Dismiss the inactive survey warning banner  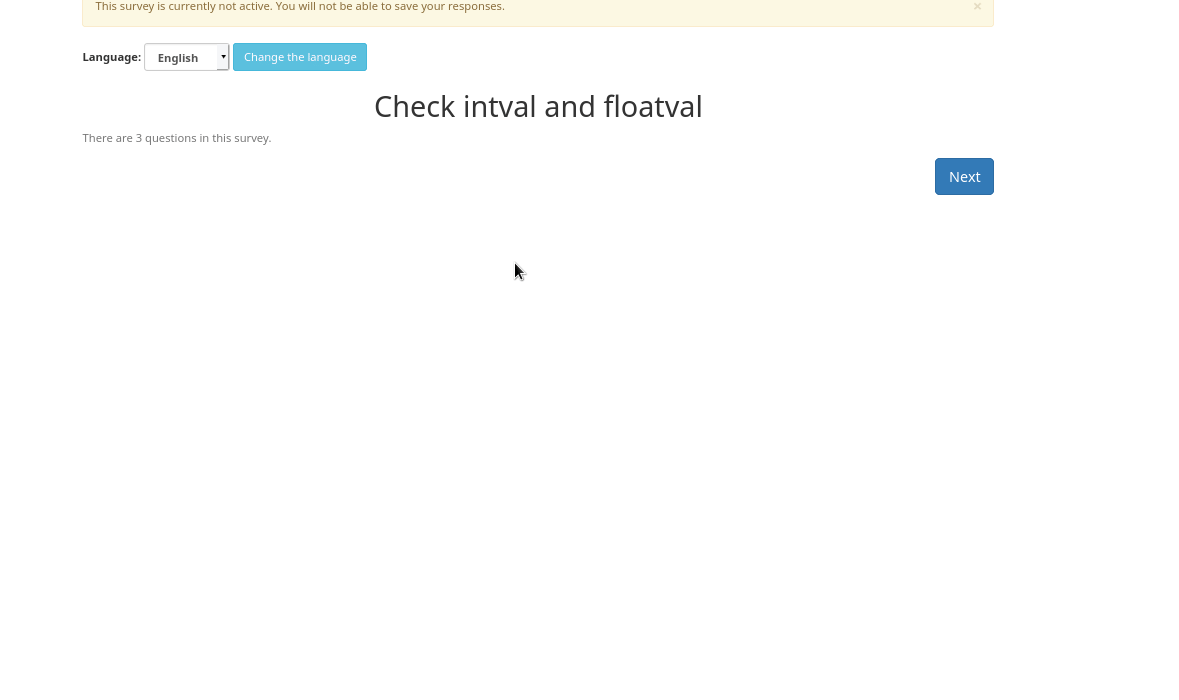977,7
